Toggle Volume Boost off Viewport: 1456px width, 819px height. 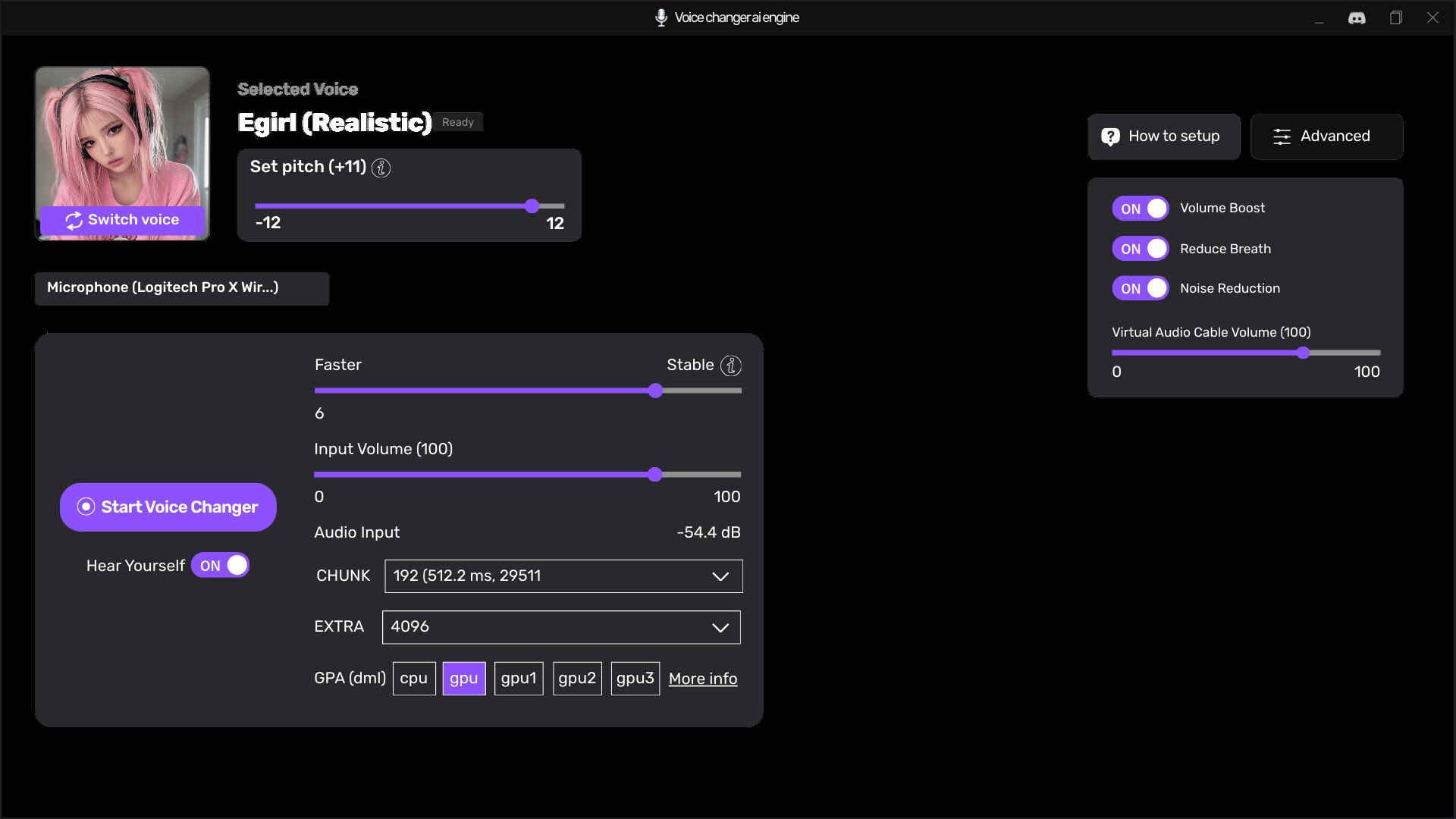click(1140, 208)
